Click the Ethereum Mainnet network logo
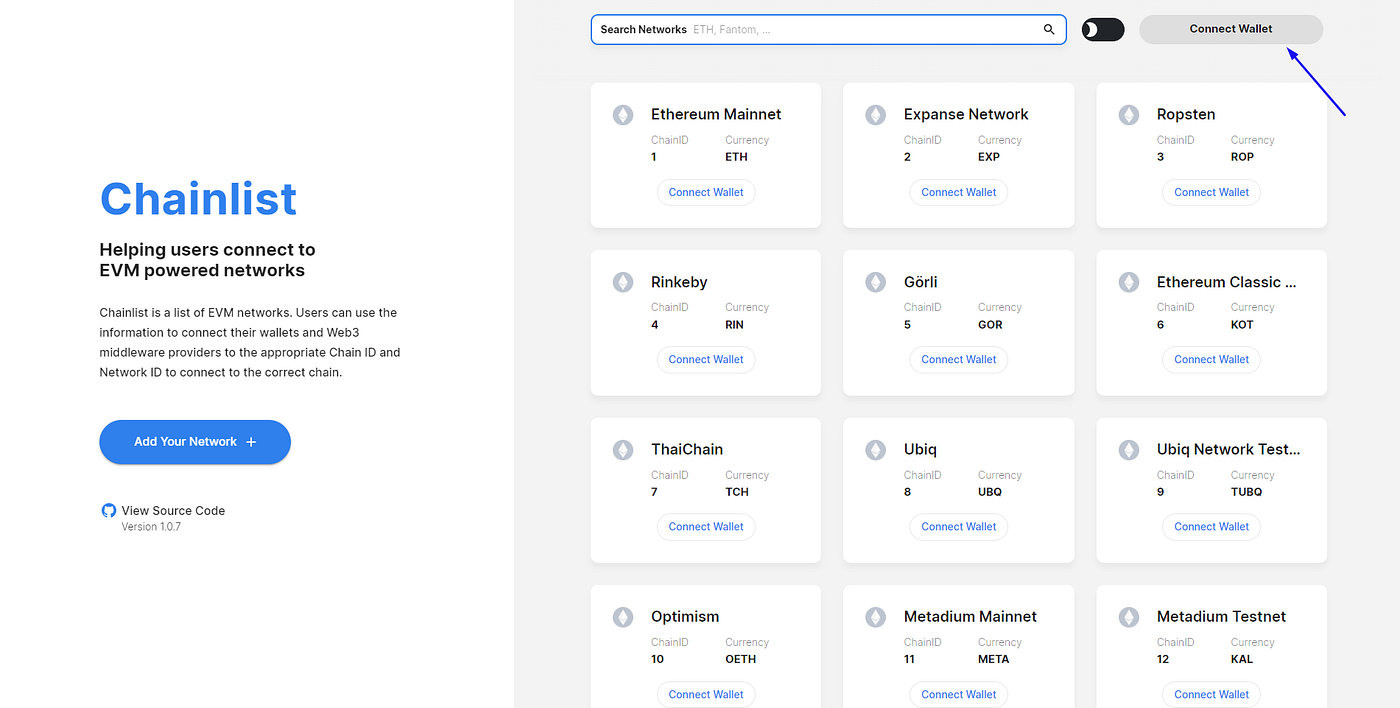 pyautogui.click(x=623, y=115)
